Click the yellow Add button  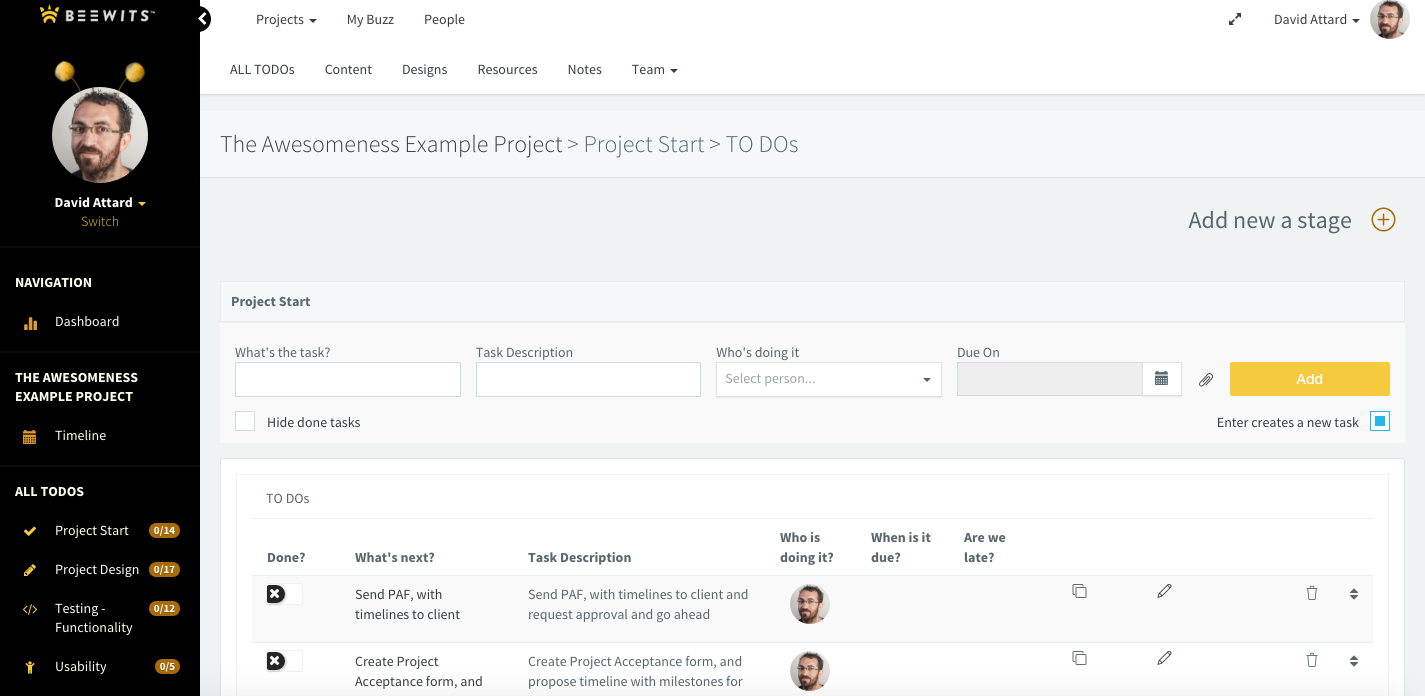coord(1310,379)
